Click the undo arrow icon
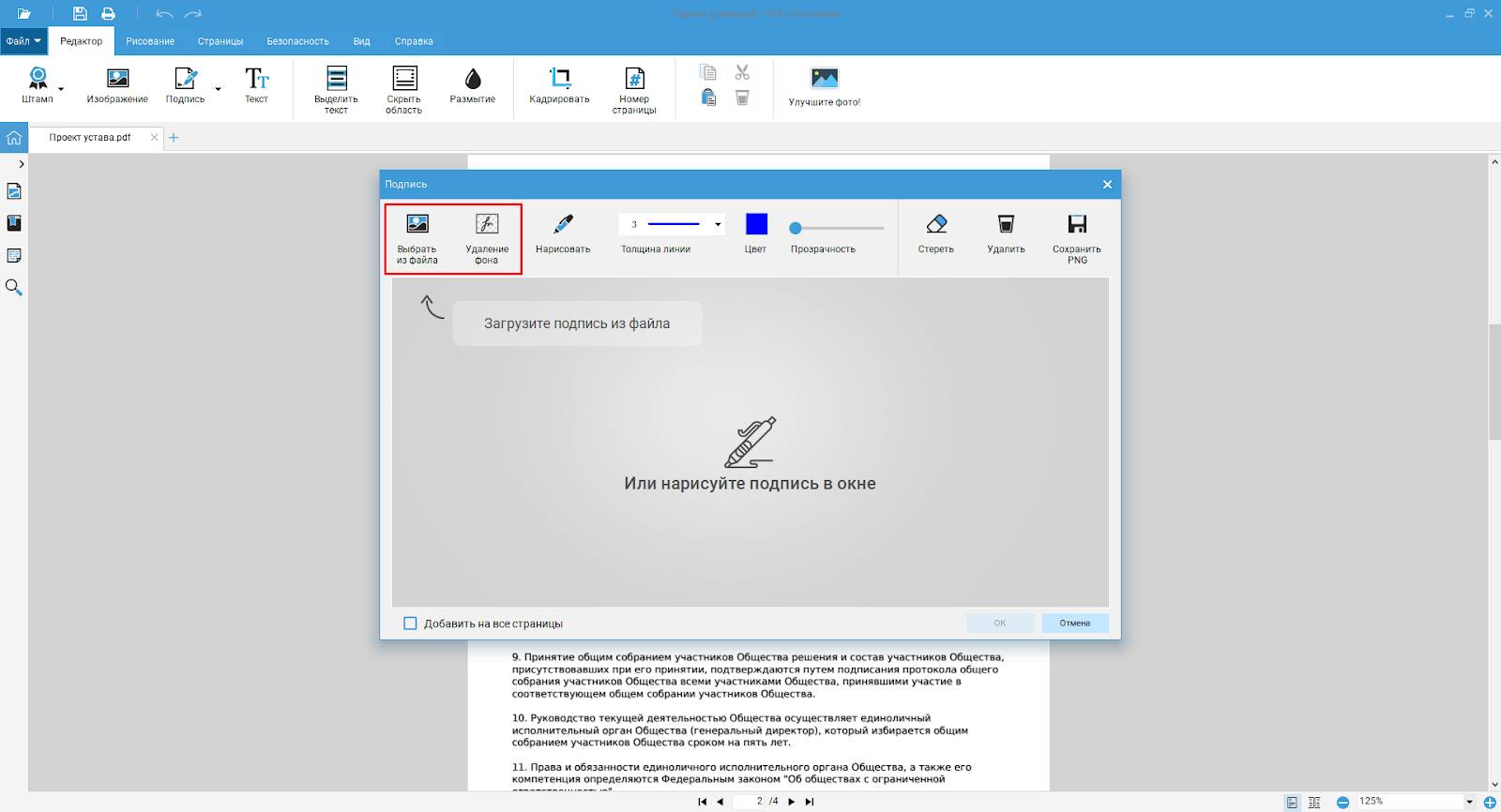Image resolution: width=1501 pixels, height=812 pixels. pos(164,14)
